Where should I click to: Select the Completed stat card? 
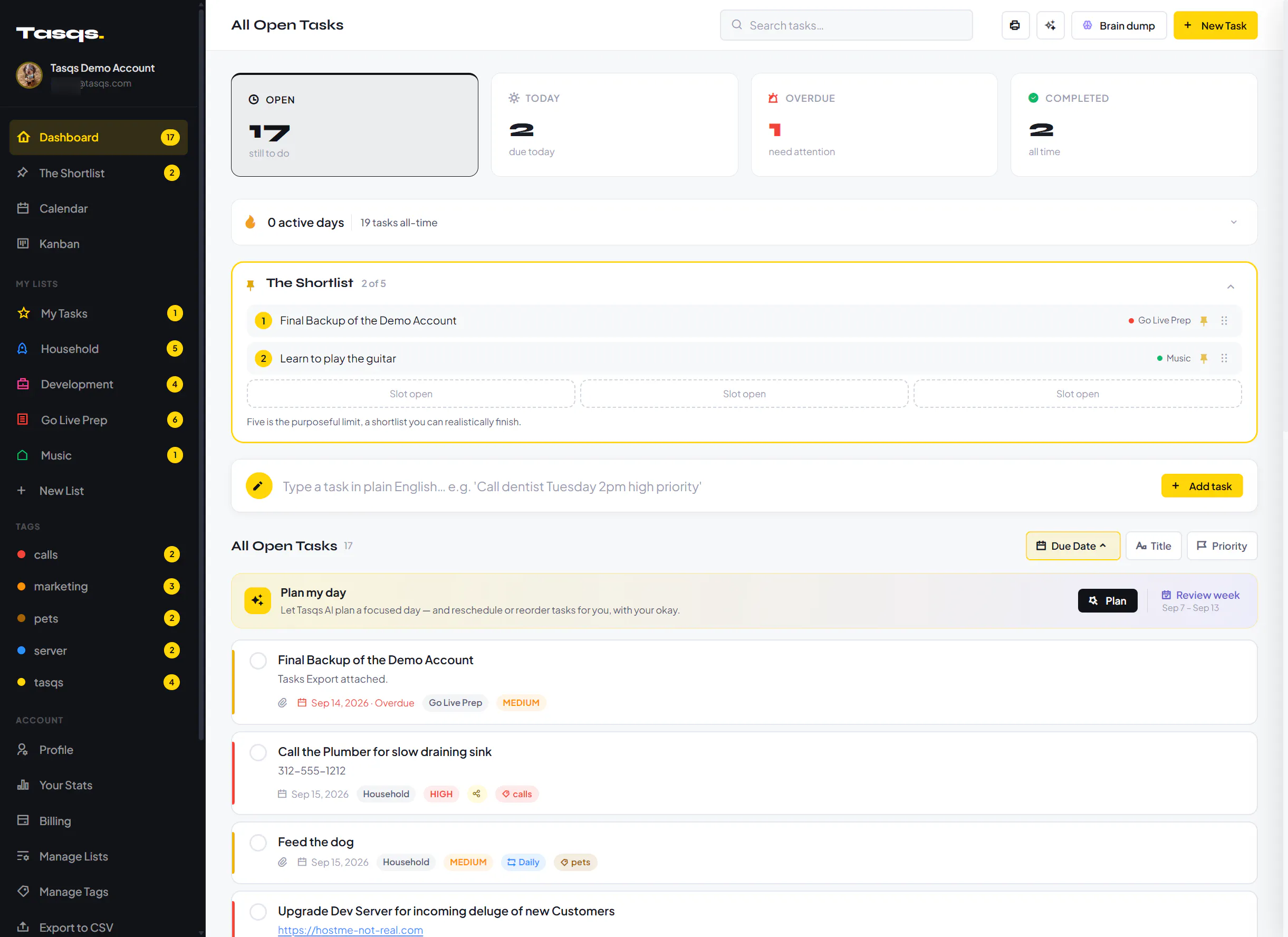[1133, 125]
